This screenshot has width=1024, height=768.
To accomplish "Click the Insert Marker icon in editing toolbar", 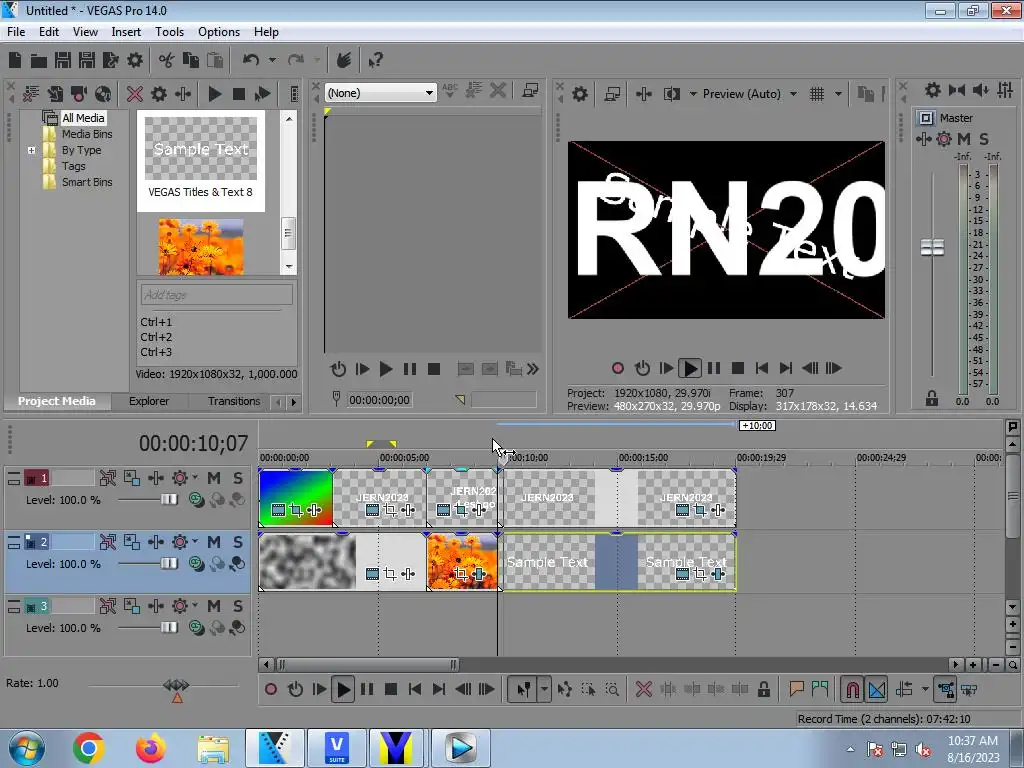I will 796,689.
